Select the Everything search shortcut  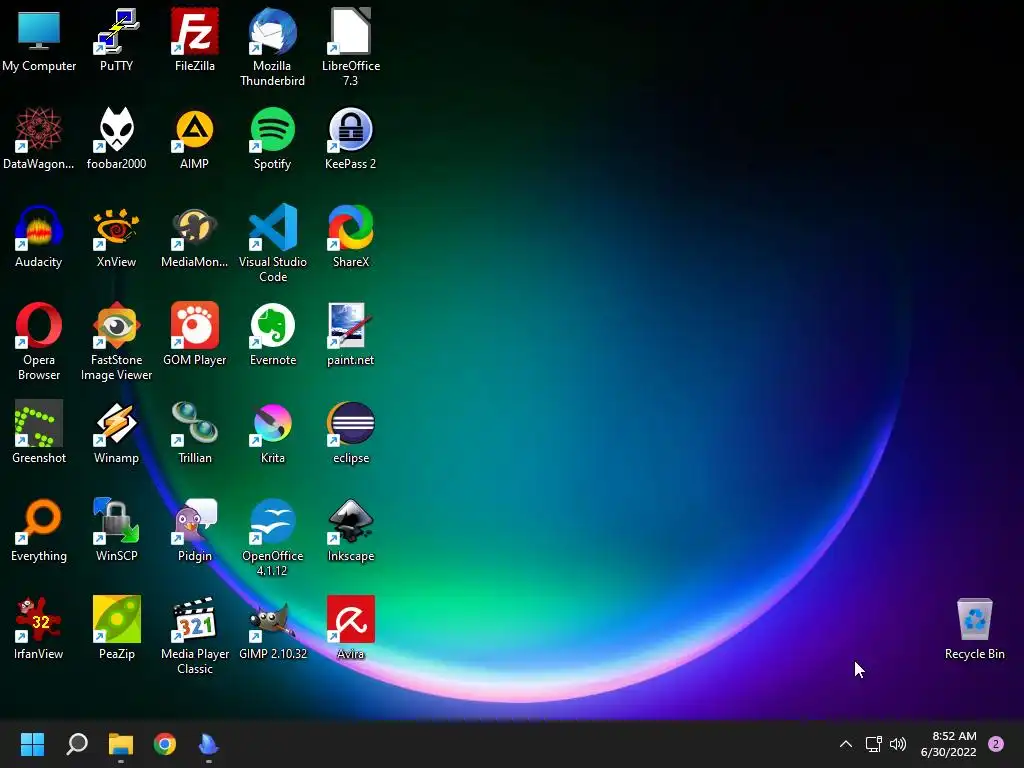(39, 530)
